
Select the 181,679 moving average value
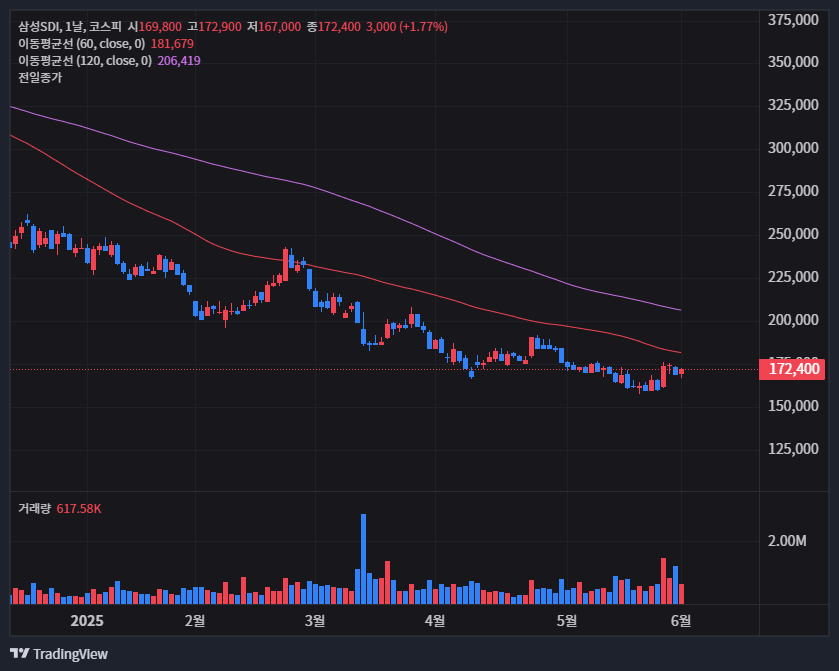pyautogui.click(x=172, y=44)
